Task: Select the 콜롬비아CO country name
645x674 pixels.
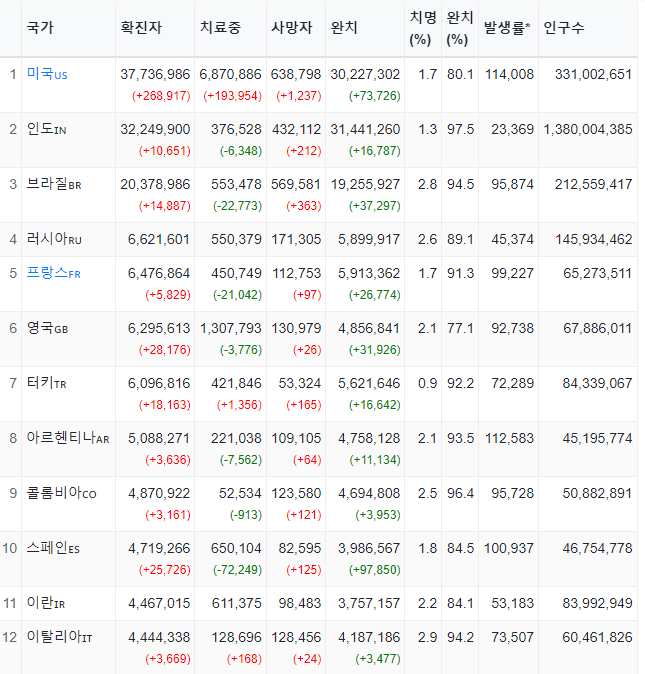Action: coord(61,493)
